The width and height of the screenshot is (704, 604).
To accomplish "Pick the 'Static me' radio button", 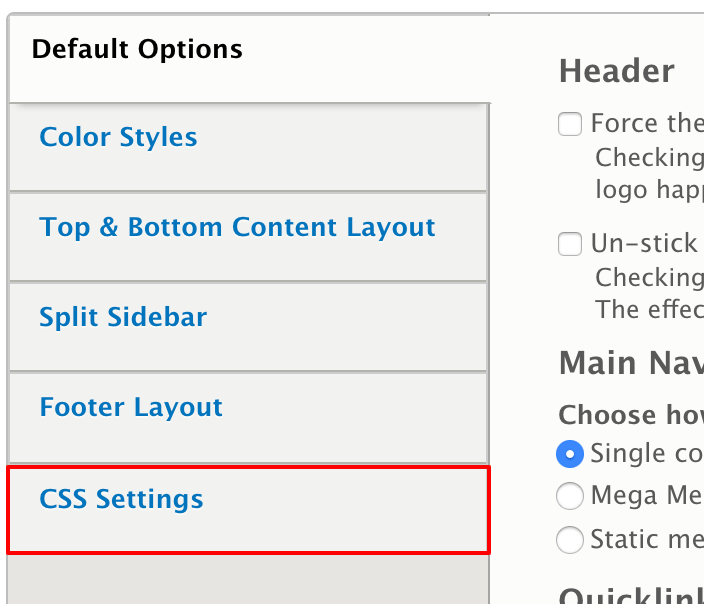I will pos(570,540).
